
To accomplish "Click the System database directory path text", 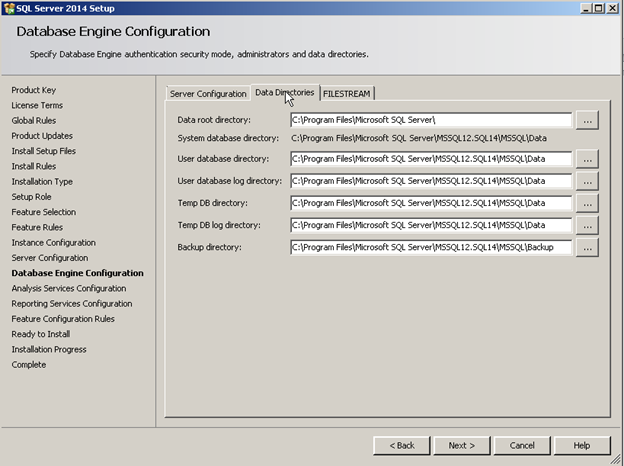I will point(419,138).
